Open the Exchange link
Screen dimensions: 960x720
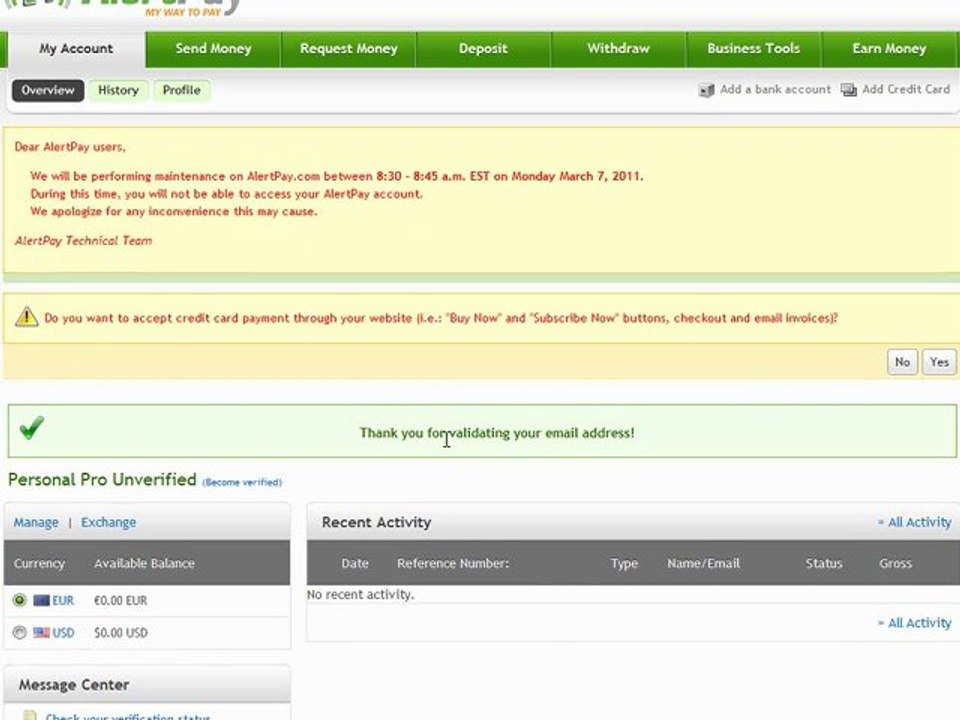(108, 522)
